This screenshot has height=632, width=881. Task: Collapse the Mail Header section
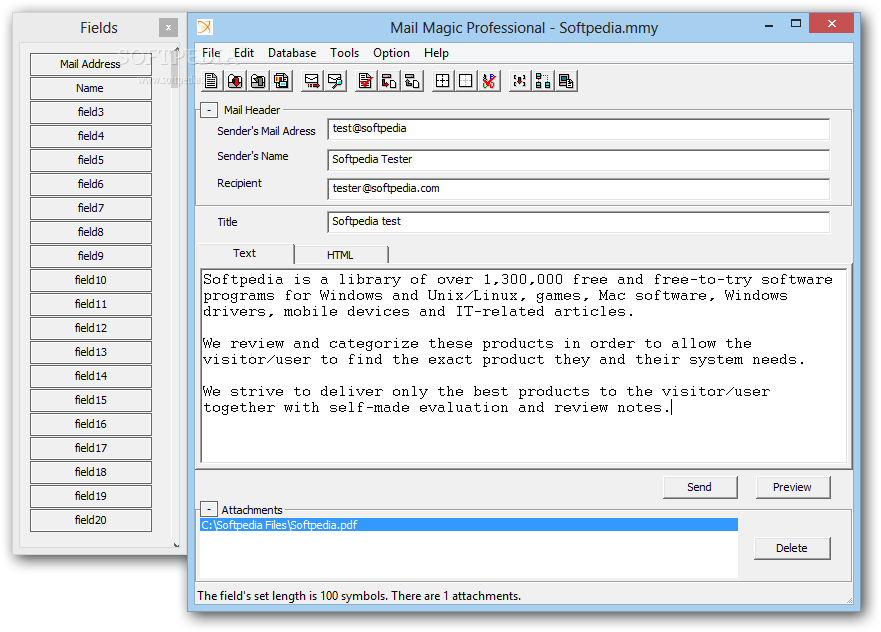point(209,110)
